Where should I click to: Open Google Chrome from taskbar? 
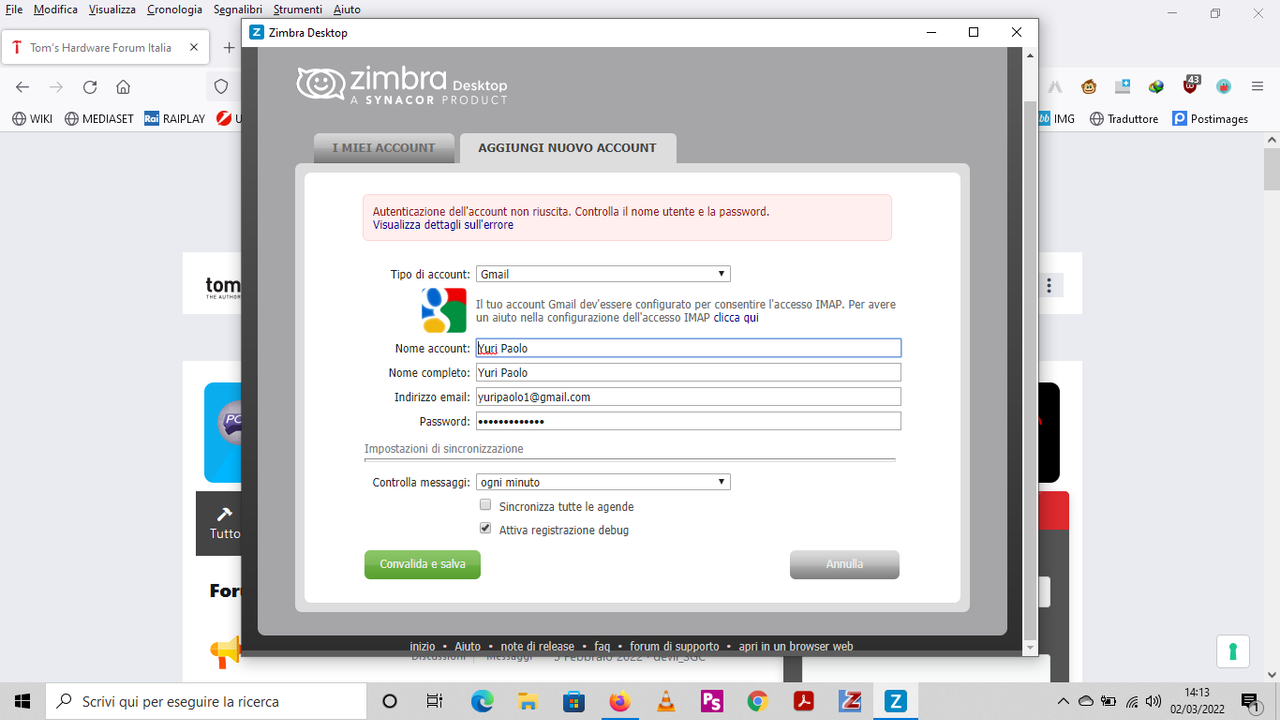pyautogui.click(x=757, y=701)
